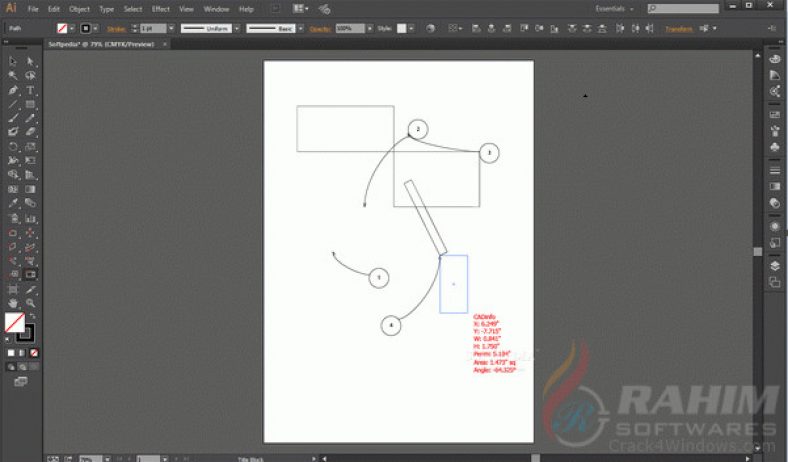Select the Type tool
The height and width of the screenshot is (462, 788).
pyautogui.click(x=31, y=90)
